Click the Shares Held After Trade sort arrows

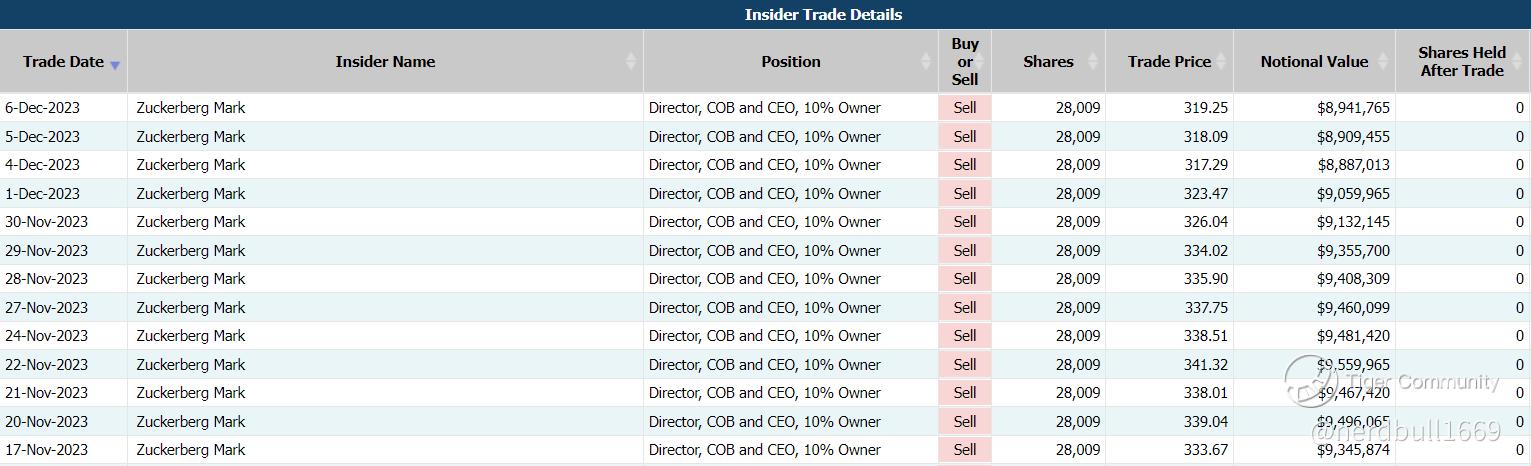tap(1520, 62)
